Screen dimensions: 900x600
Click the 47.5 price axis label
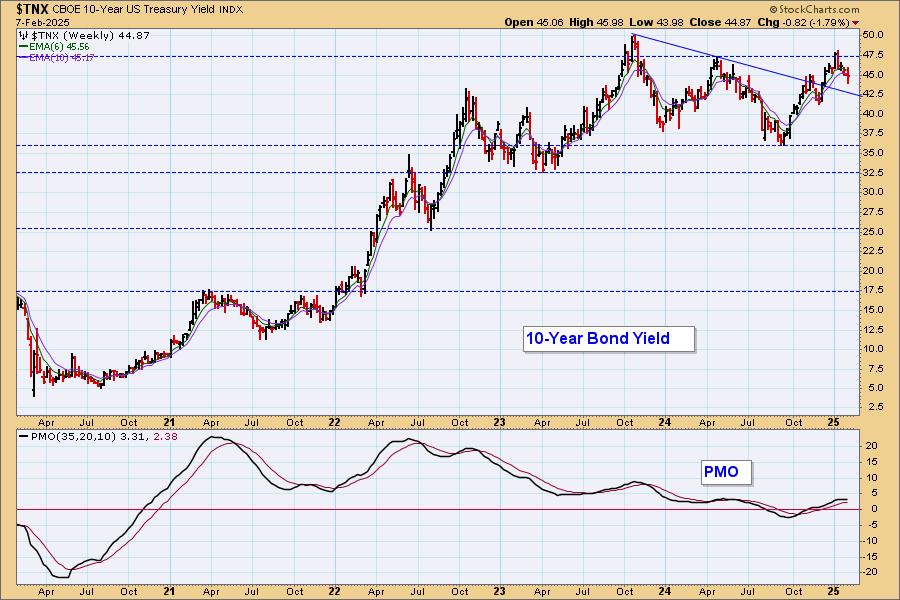[x=872, y=55]
